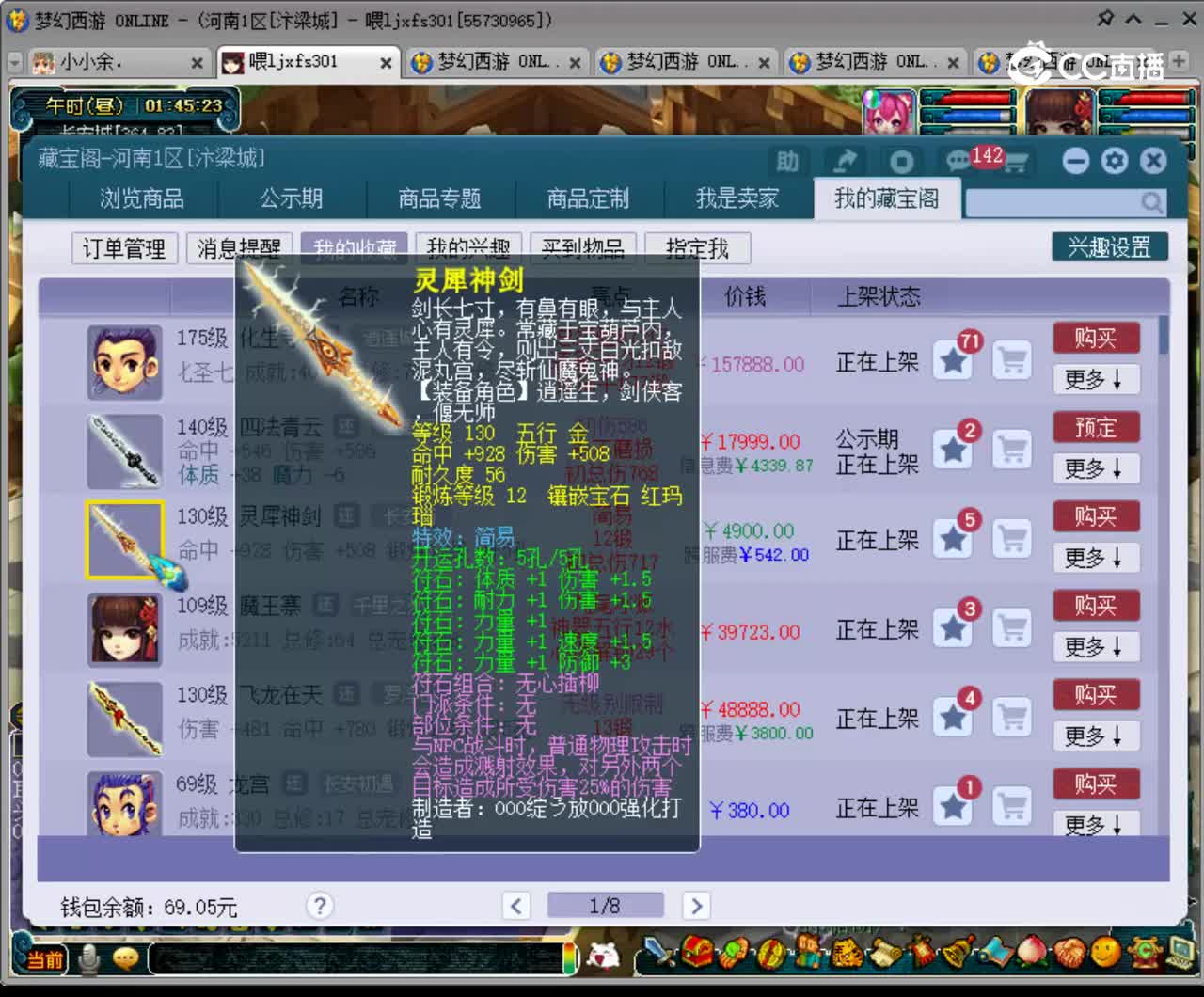Screen dimensions: 1204x997
Task: Click the 预定 button on the 17999 item
Action: [x=1096, y=427]
